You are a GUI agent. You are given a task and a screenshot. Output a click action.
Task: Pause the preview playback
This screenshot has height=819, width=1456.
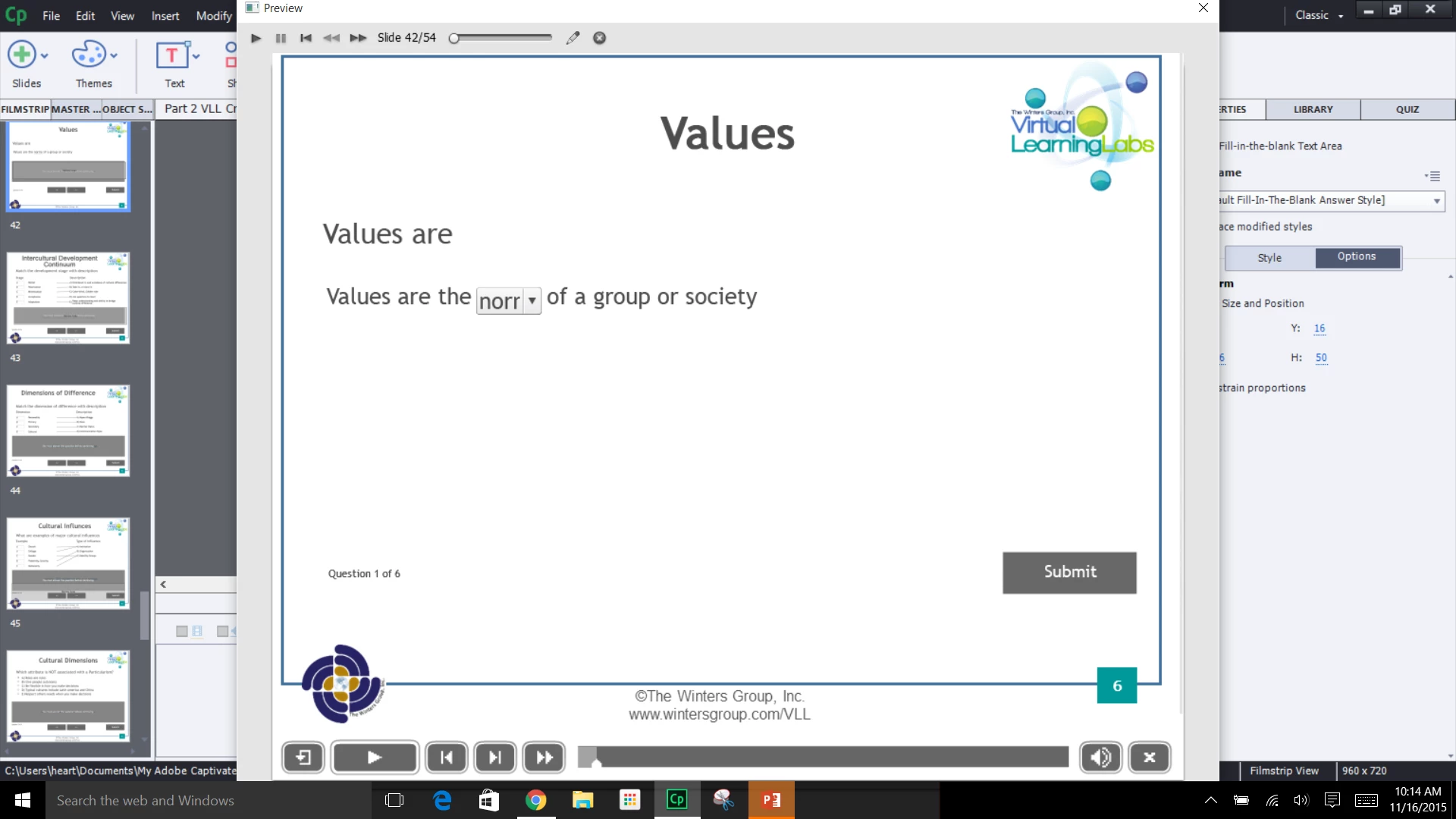(x=281, y=38)
